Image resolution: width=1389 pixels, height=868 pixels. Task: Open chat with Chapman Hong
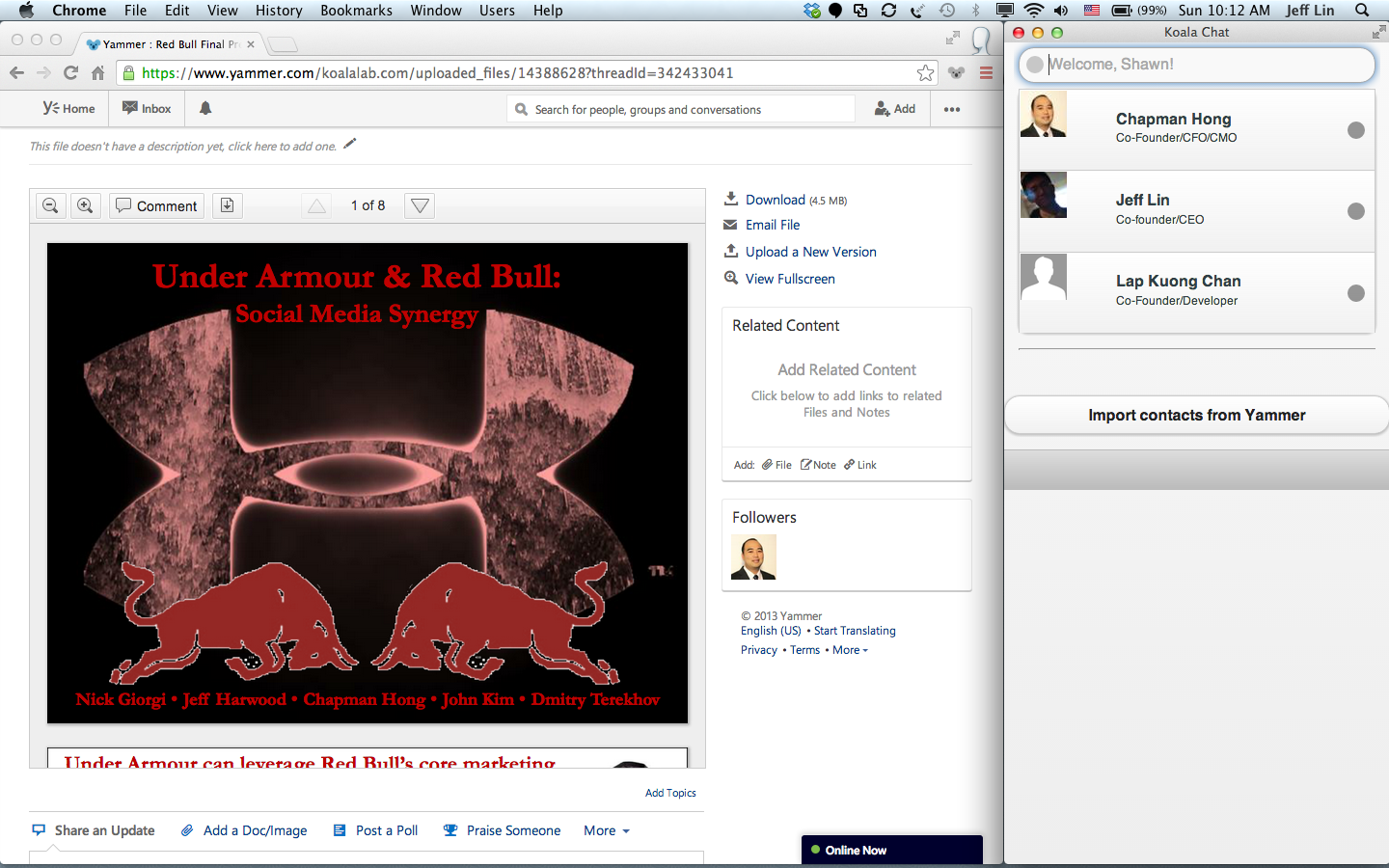coord(1197,129)
